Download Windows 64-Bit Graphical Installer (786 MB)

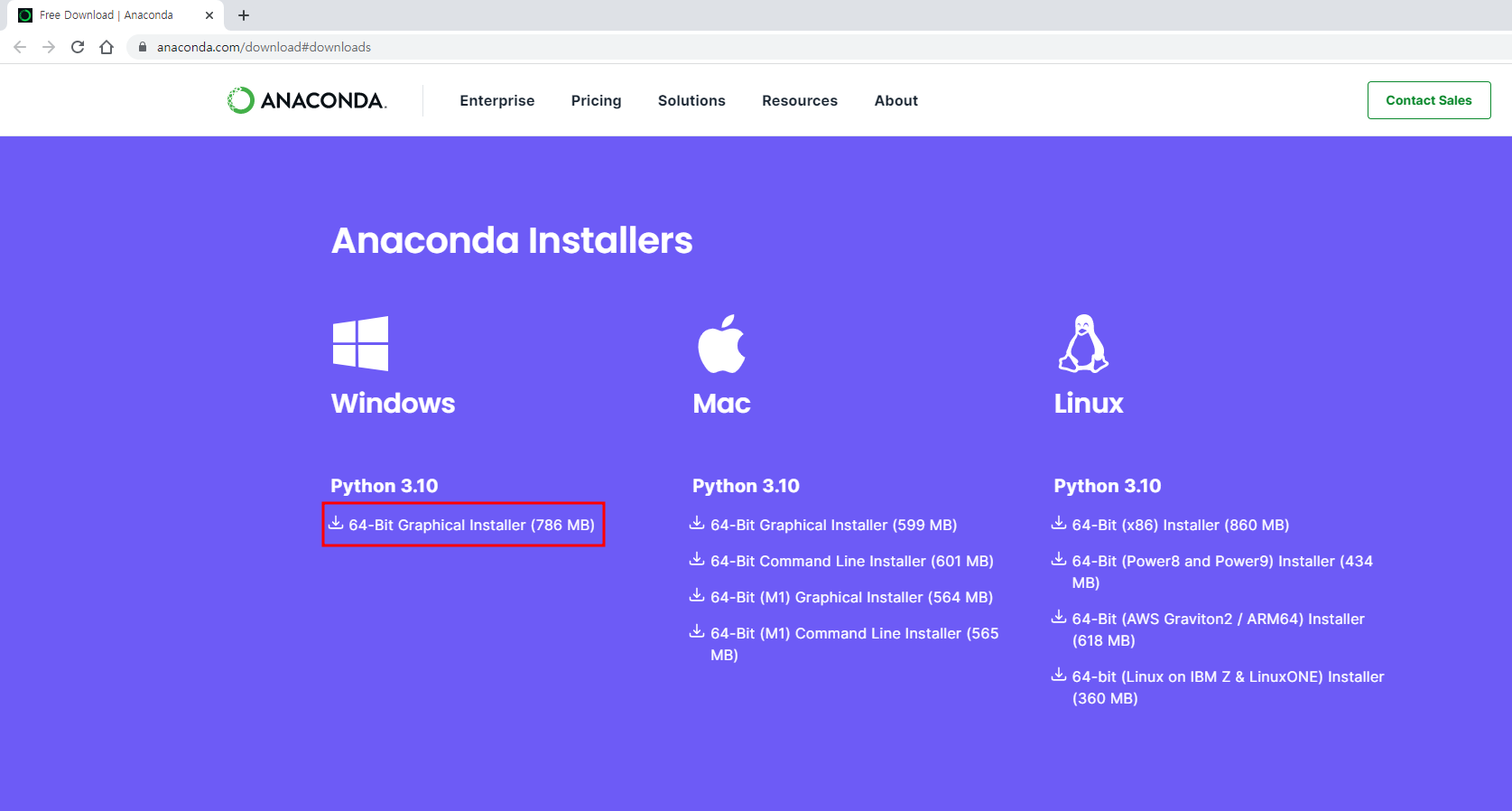pos(471,525)
